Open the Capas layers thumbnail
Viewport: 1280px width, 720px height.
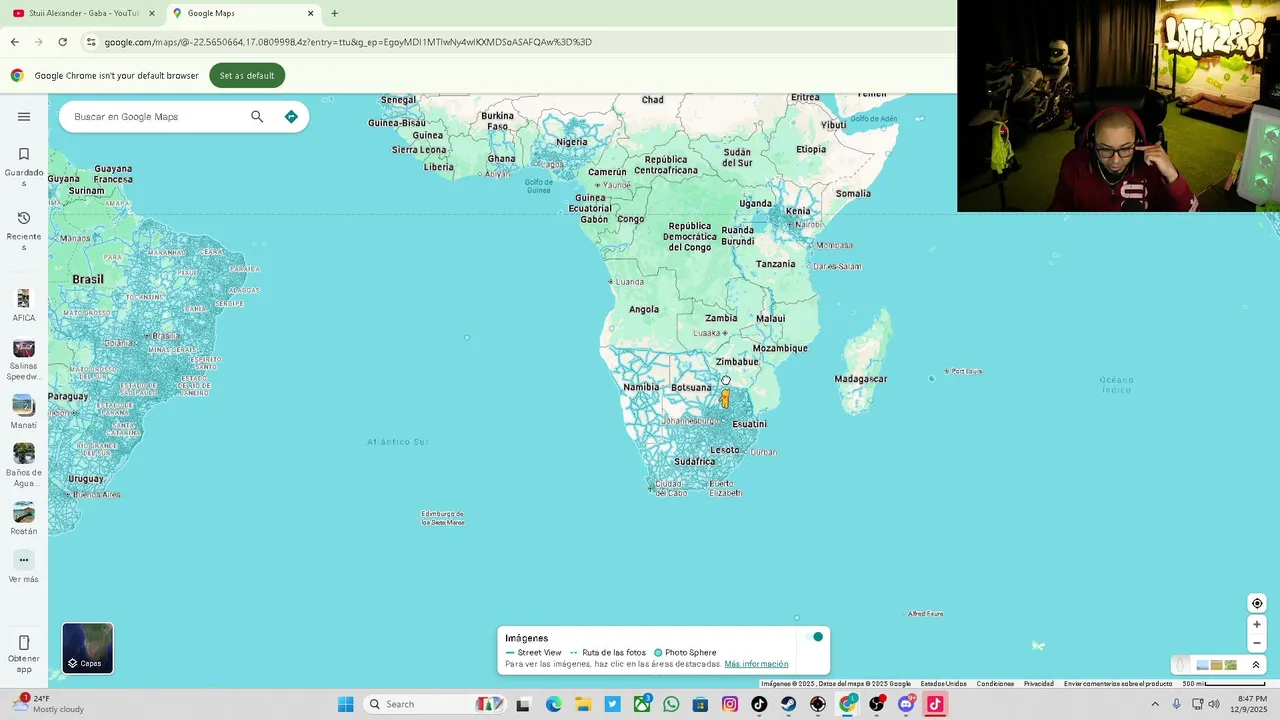point(88,648)
